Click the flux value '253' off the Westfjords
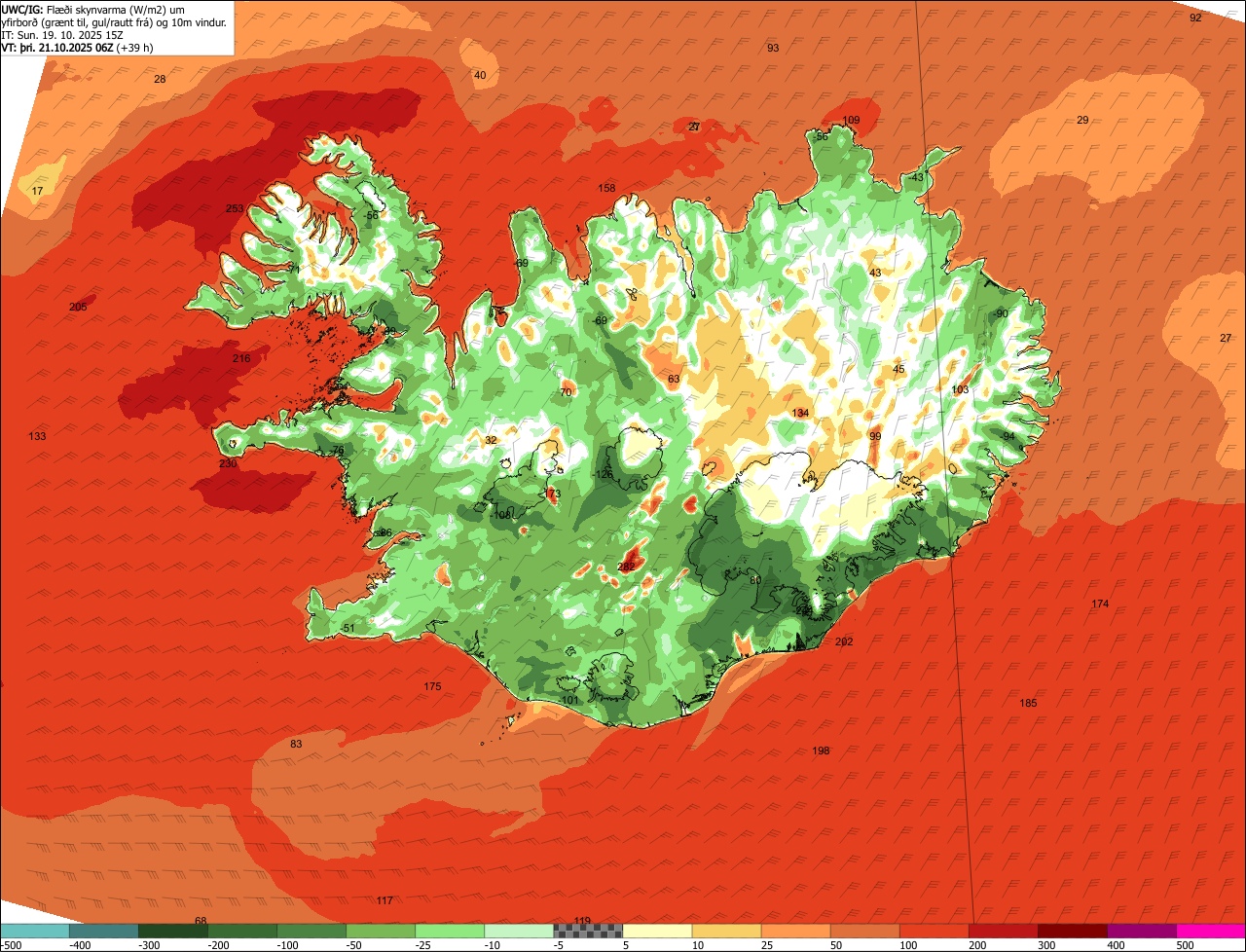 235,208
